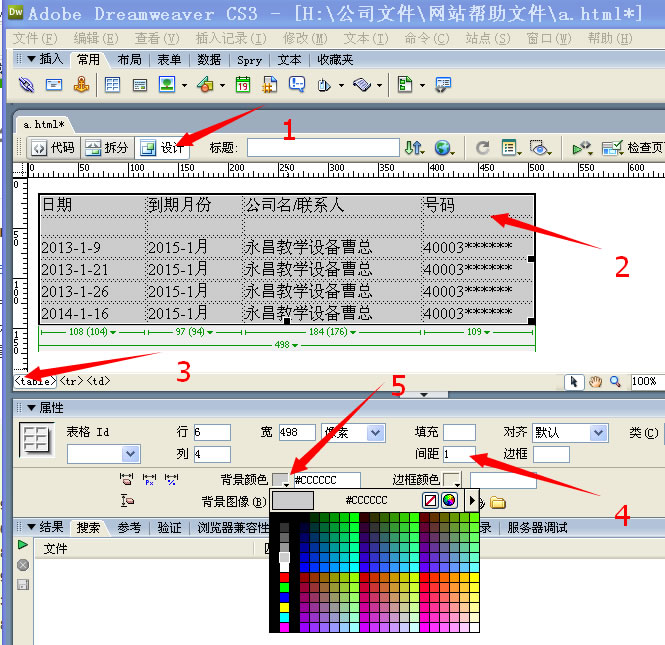
Task: Switch to the 布局 insert tab
Action: (129, 59)
